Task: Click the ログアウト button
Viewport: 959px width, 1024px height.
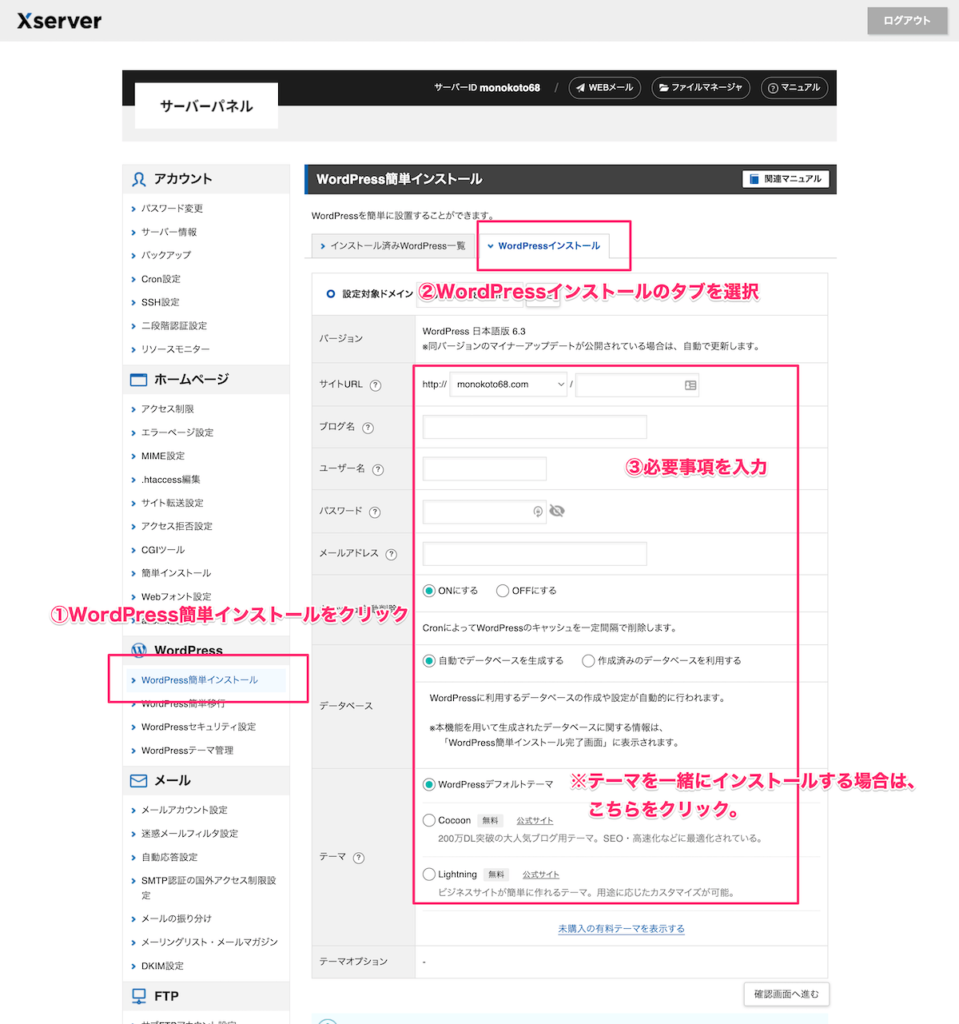Action: (906, 21)
